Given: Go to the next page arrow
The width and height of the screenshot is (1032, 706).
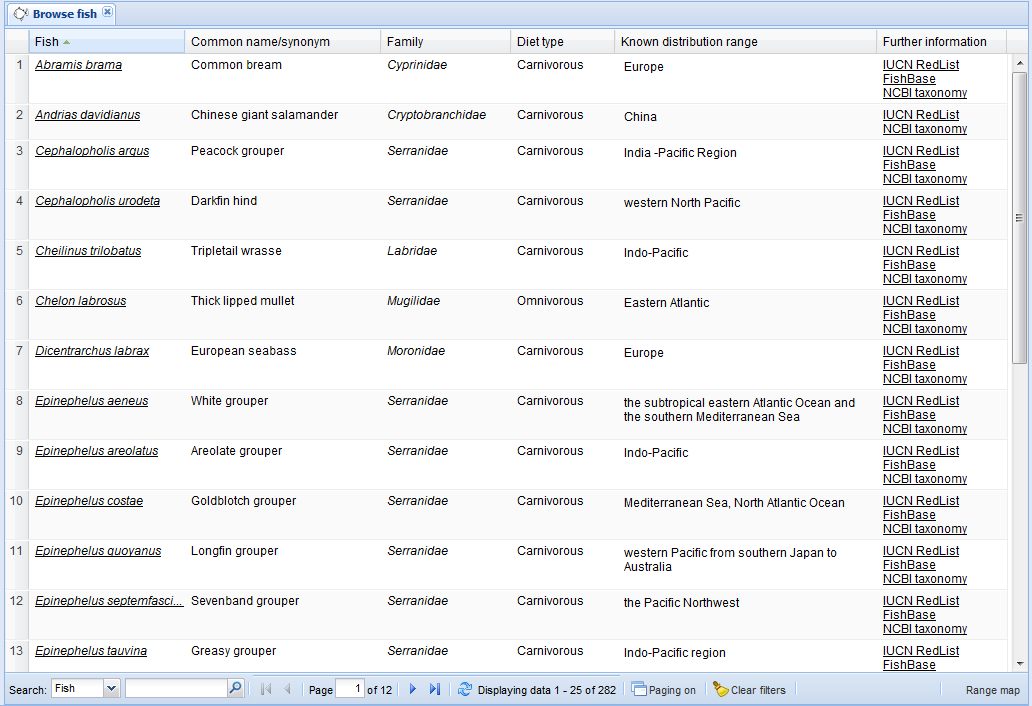Looking at the screenshot, I should coord(413,689).
